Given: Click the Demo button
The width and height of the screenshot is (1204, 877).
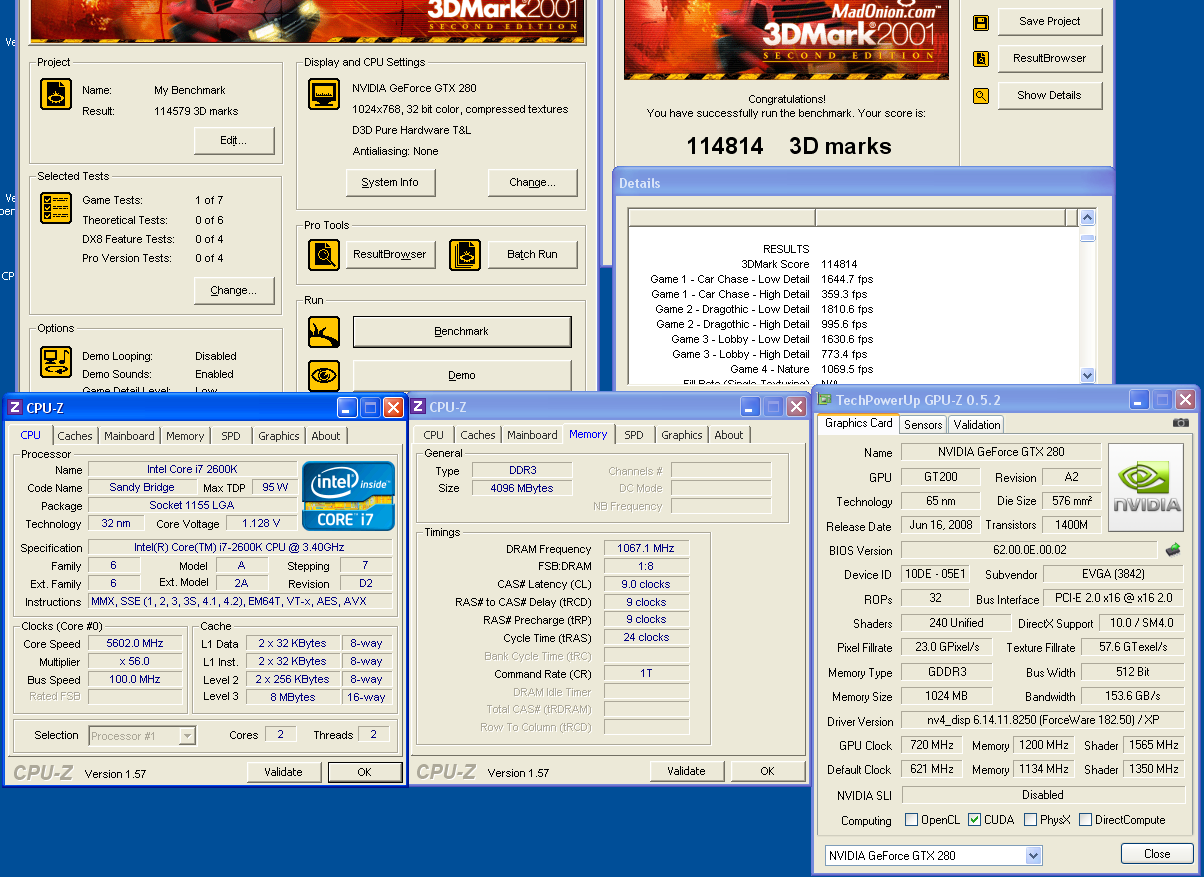Looking at the screenshot, I should click(462, 376).
